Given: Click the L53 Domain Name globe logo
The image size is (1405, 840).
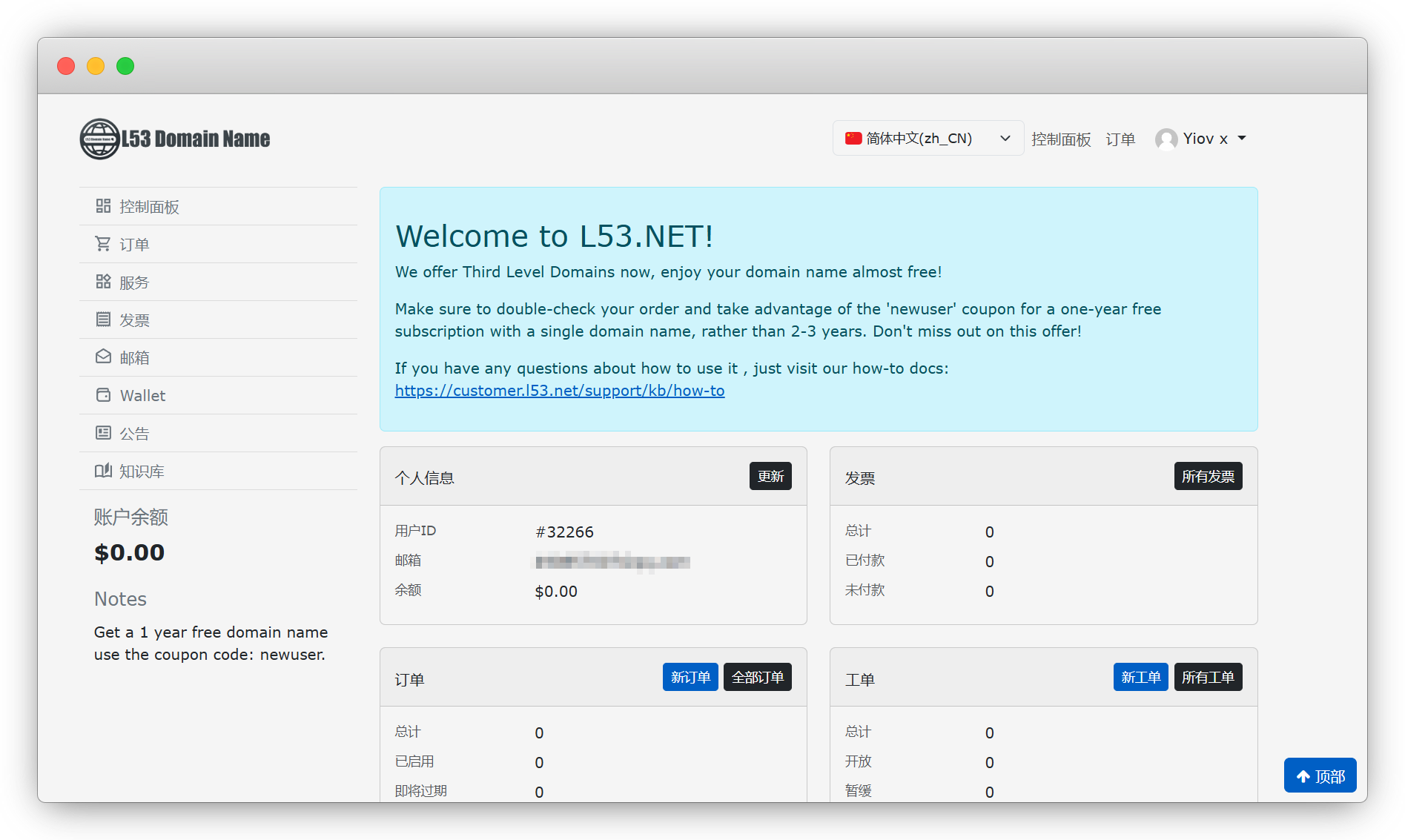Looking at the screenshot, I should (x=100, y=139).
